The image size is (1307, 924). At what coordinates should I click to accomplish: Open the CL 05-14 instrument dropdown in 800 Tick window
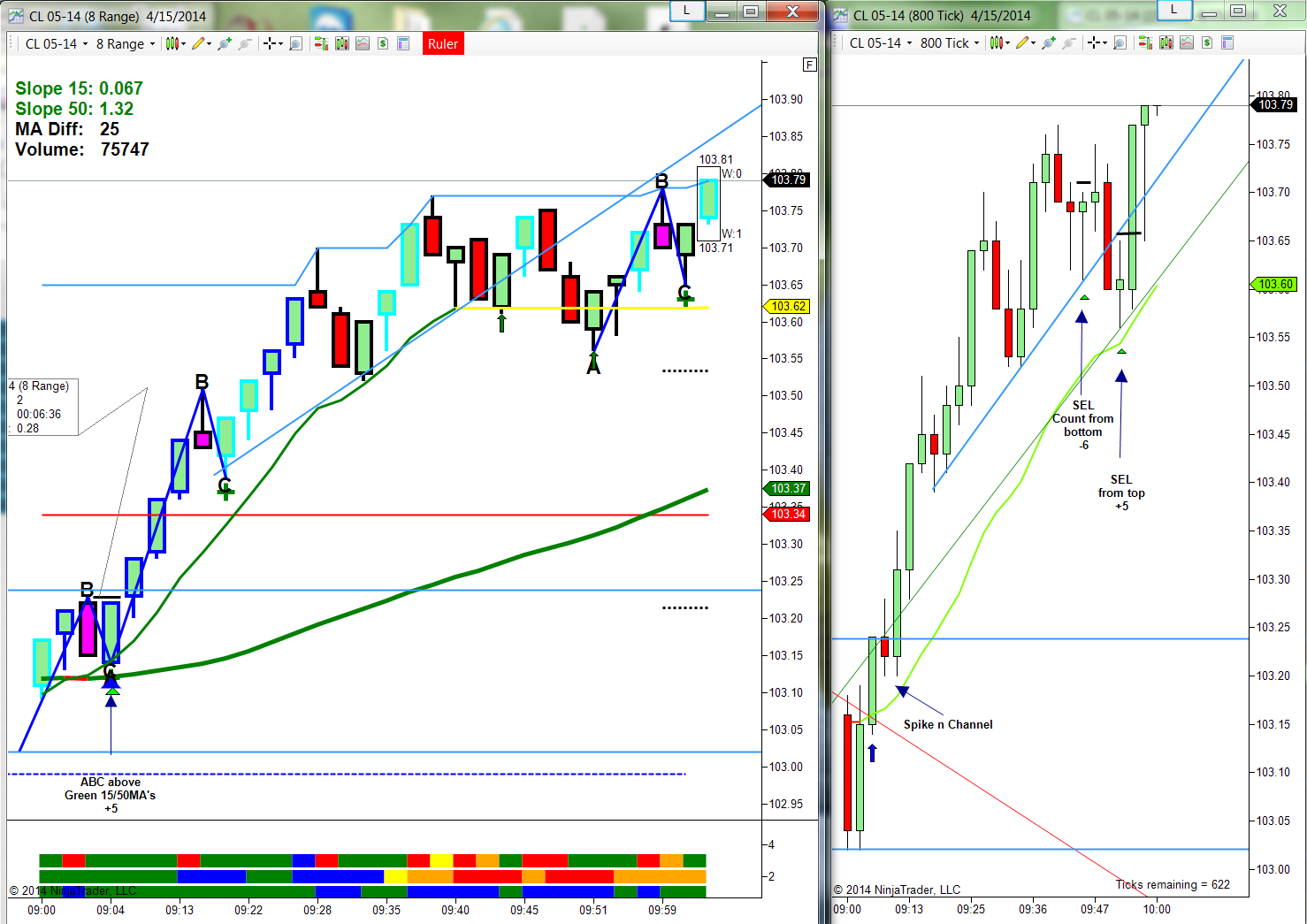click(x=880, y=42)
